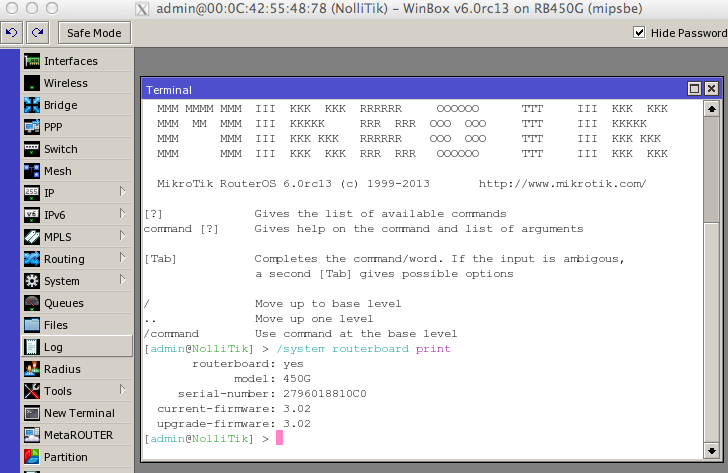Click serial-number value 2796018810C0
The width and height of the screenshot is (728, 473).
(x=325, y=394)
